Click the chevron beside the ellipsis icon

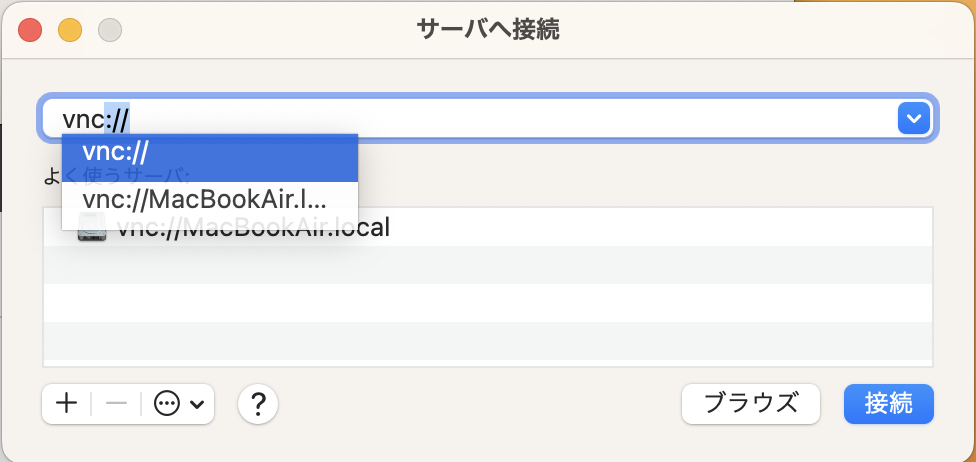[196, 404]
